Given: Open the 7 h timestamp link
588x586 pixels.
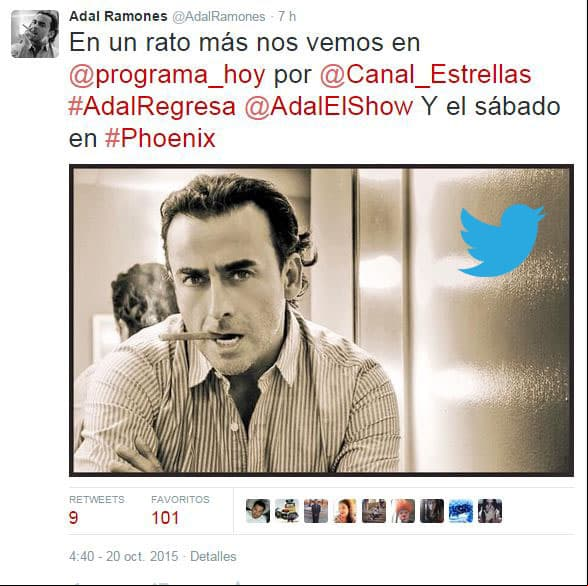Looking at the screenshot, I should [287, 16].
